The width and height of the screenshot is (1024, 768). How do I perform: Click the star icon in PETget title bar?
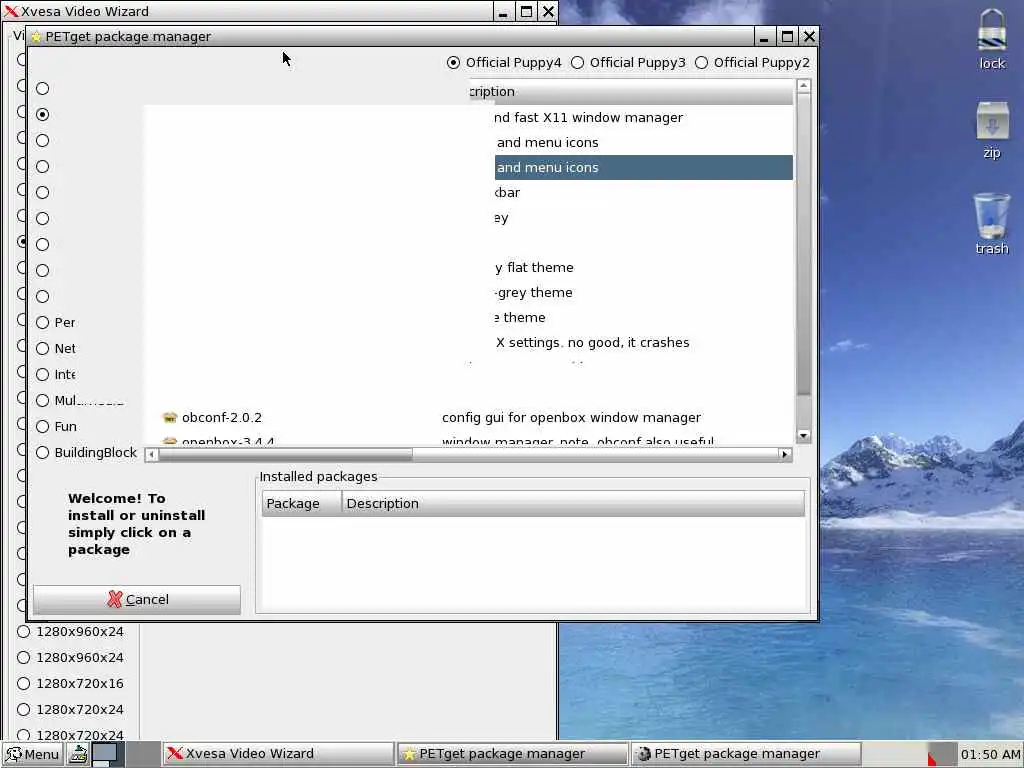pyautogui.click(x=37, y=37)
